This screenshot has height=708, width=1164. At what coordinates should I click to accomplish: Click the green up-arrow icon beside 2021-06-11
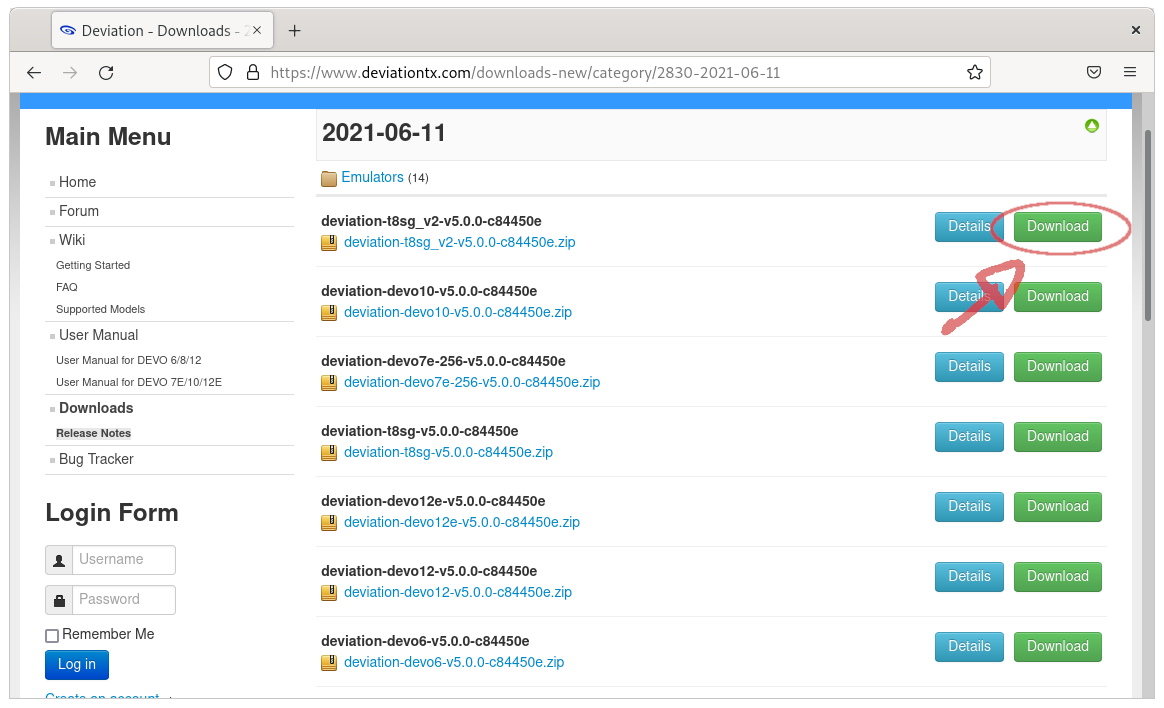(x=1091, y=125)
